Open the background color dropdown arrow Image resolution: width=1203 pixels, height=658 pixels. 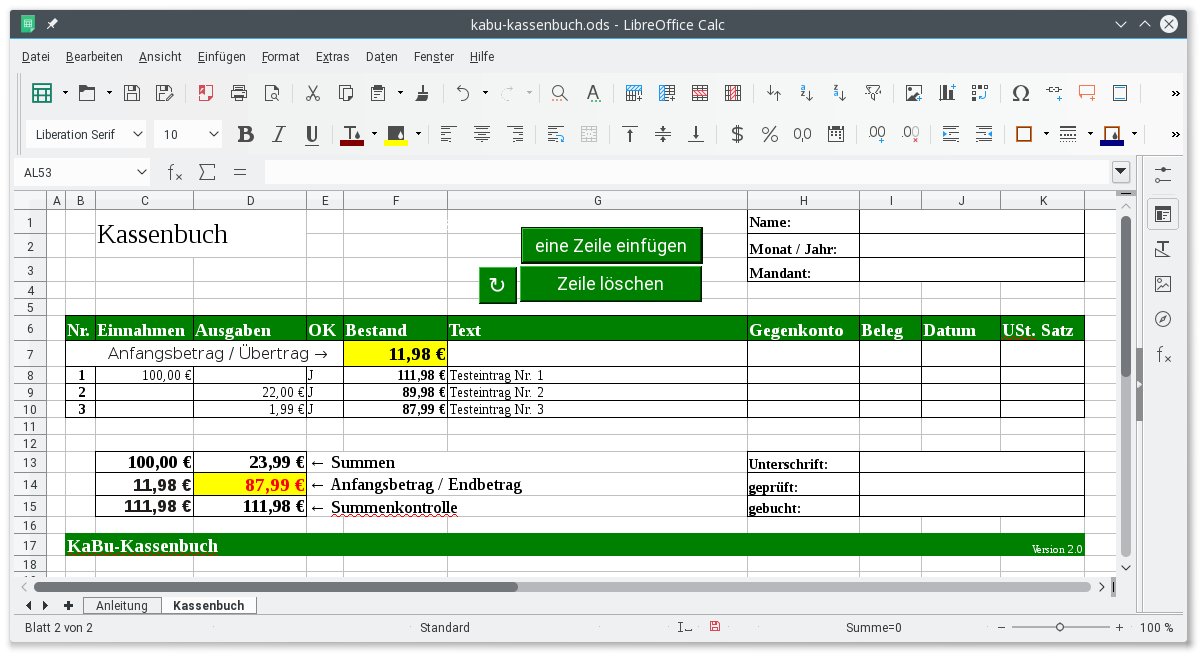coord(417,133)
